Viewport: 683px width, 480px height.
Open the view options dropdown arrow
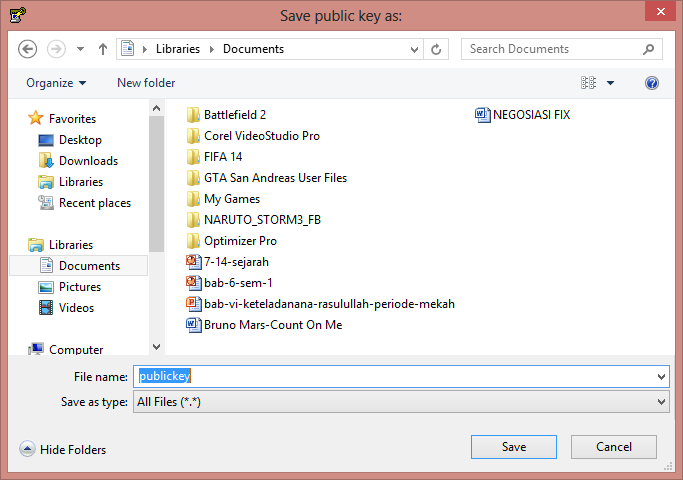[x=611, y=83]
